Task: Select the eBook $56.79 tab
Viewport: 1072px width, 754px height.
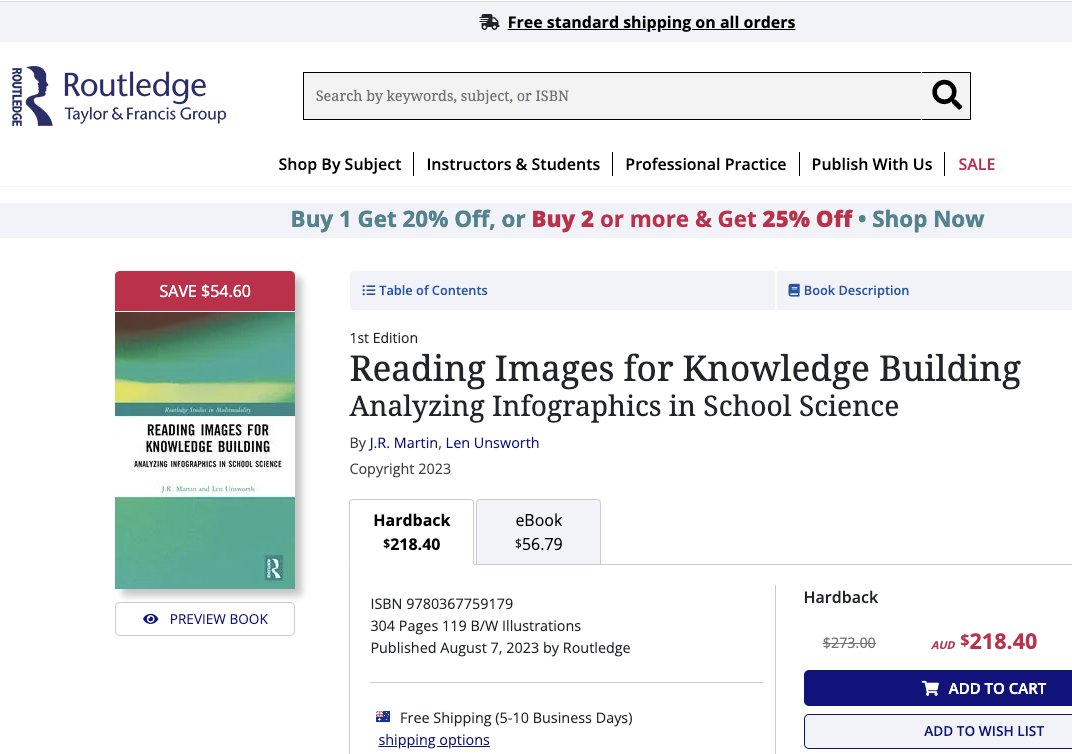Action: 539,532
